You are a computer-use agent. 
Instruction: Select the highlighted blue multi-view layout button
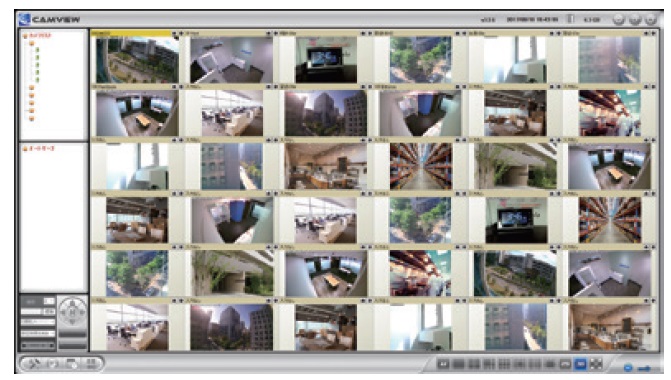pos(580,364)
